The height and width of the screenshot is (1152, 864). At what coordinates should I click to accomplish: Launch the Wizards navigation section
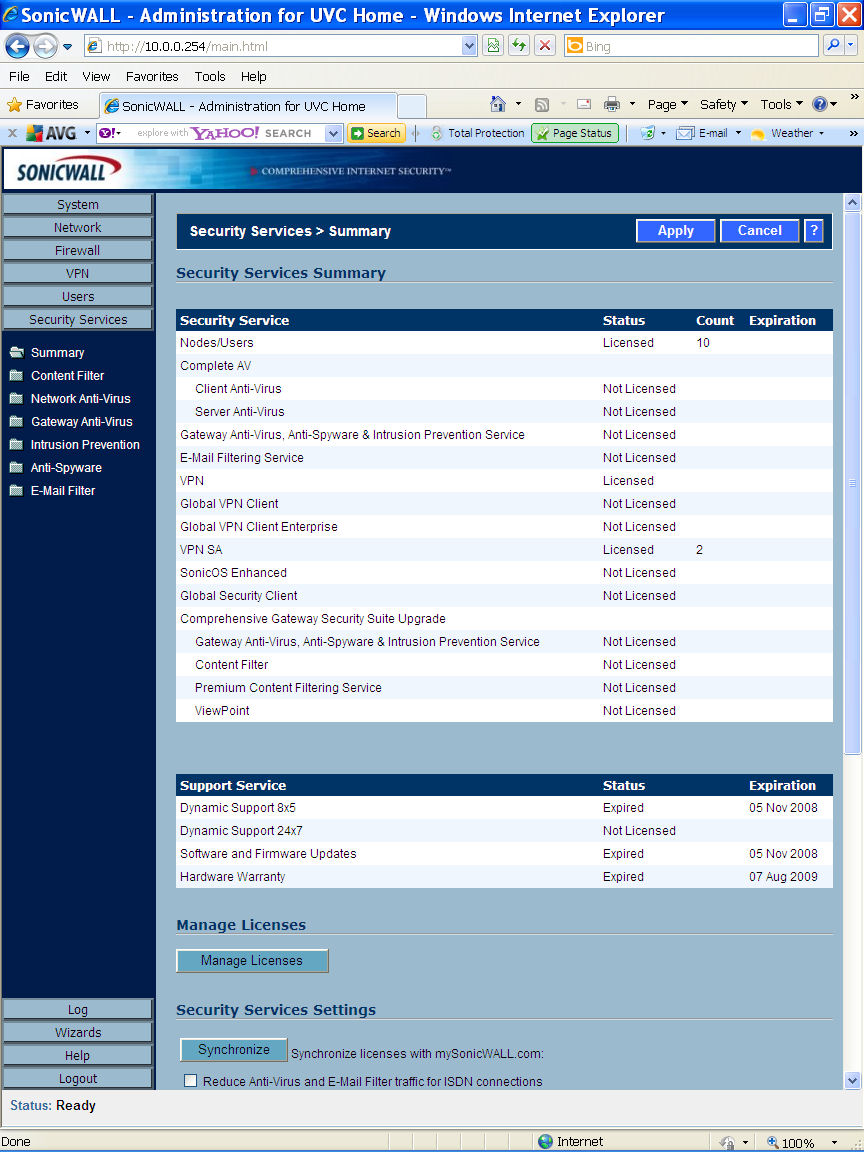[77, 1033]
